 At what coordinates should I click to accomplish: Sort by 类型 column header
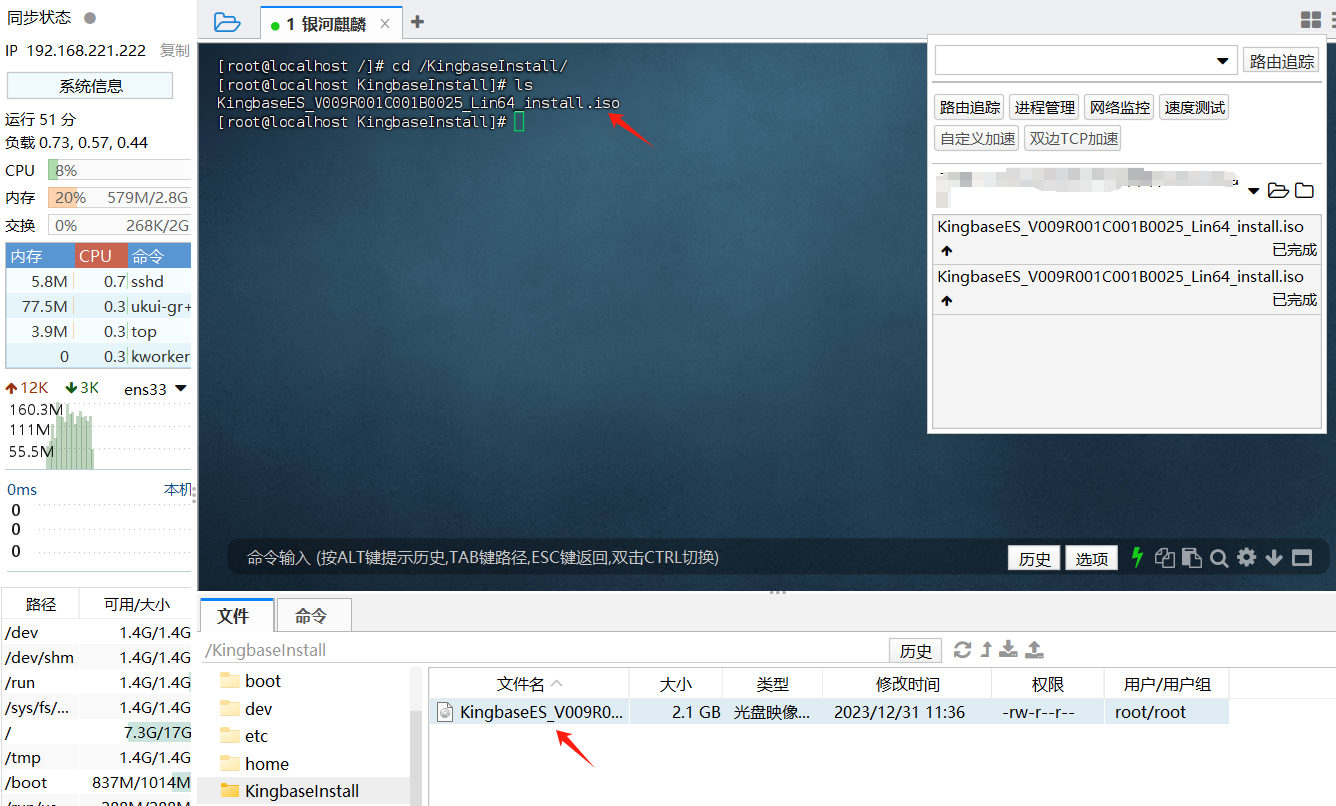pyautogui.click(x=773, y=684)
